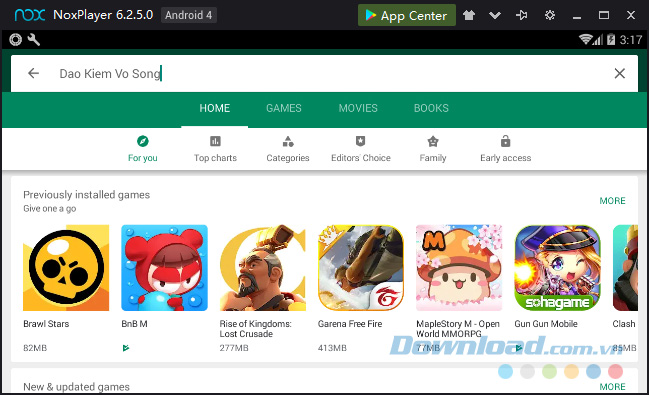
Task: Click the Android 4 badge
Action: (x=188, y=15)
